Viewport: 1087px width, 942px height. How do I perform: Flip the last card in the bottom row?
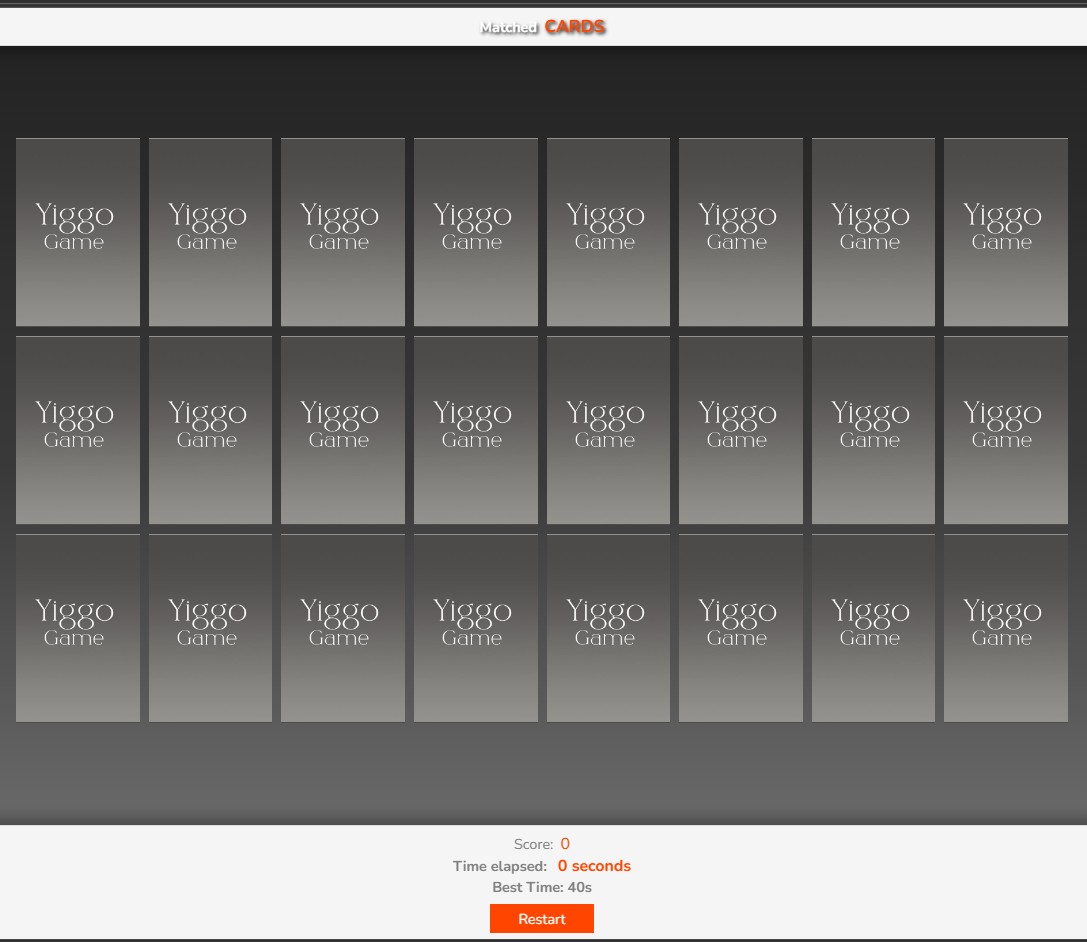1005,628
